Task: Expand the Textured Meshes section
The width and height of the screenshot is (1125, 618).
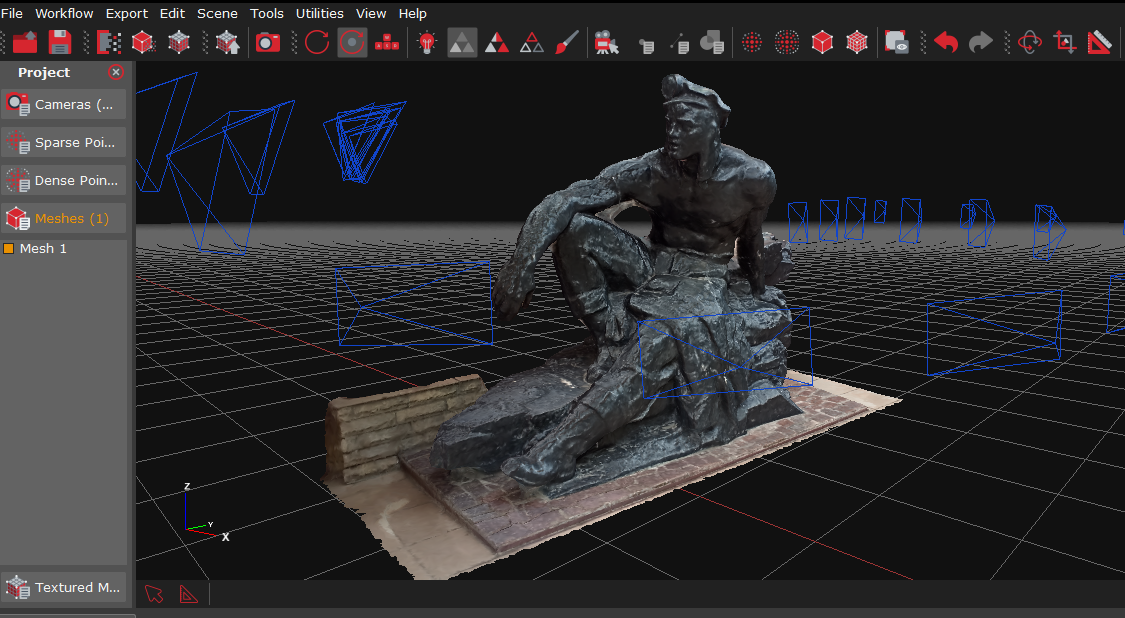Action: point(64,587)
